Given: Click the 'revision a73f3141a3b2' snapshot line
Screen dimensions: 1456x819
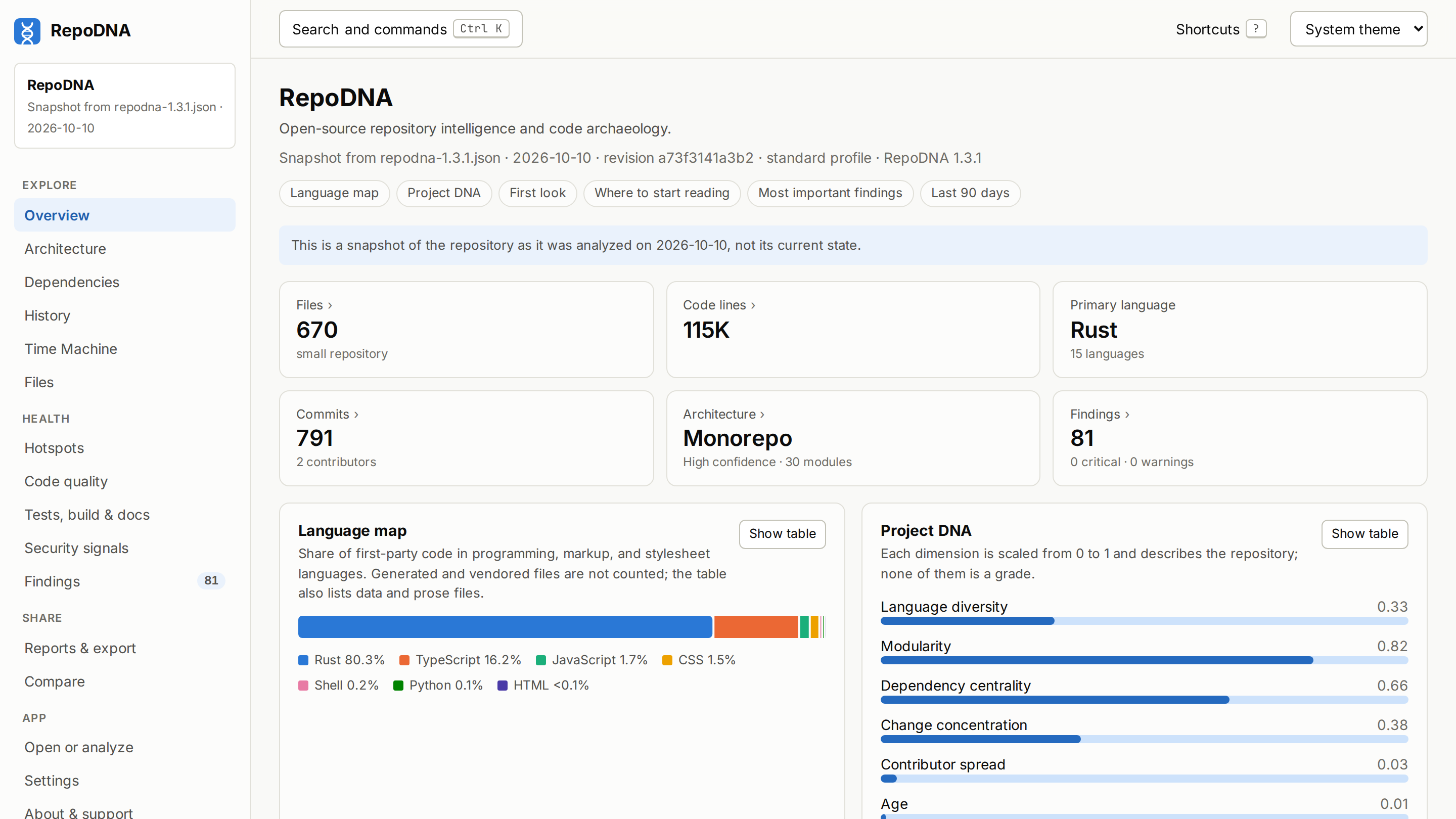Looking at the screenshot, I should (630, 158).
